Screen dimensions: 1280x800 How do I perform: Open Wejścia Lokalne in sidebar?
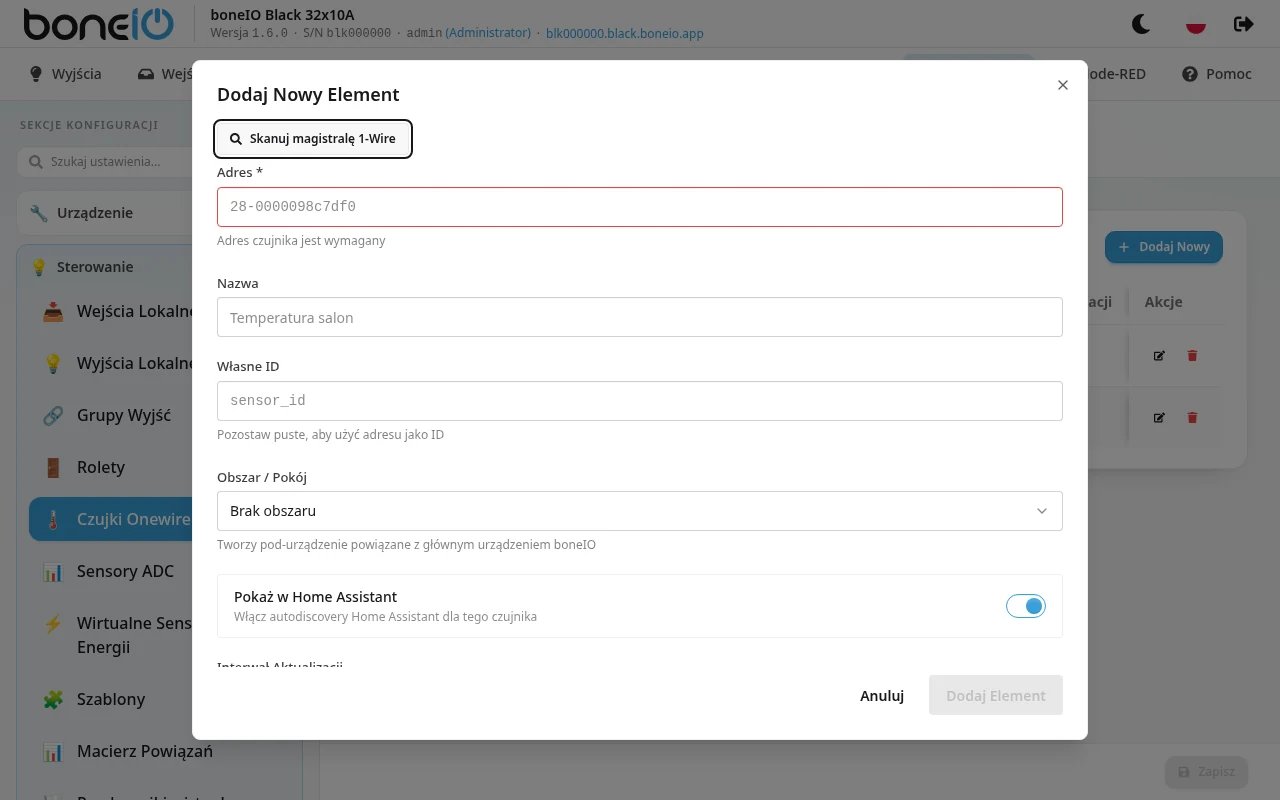point(111,311)
